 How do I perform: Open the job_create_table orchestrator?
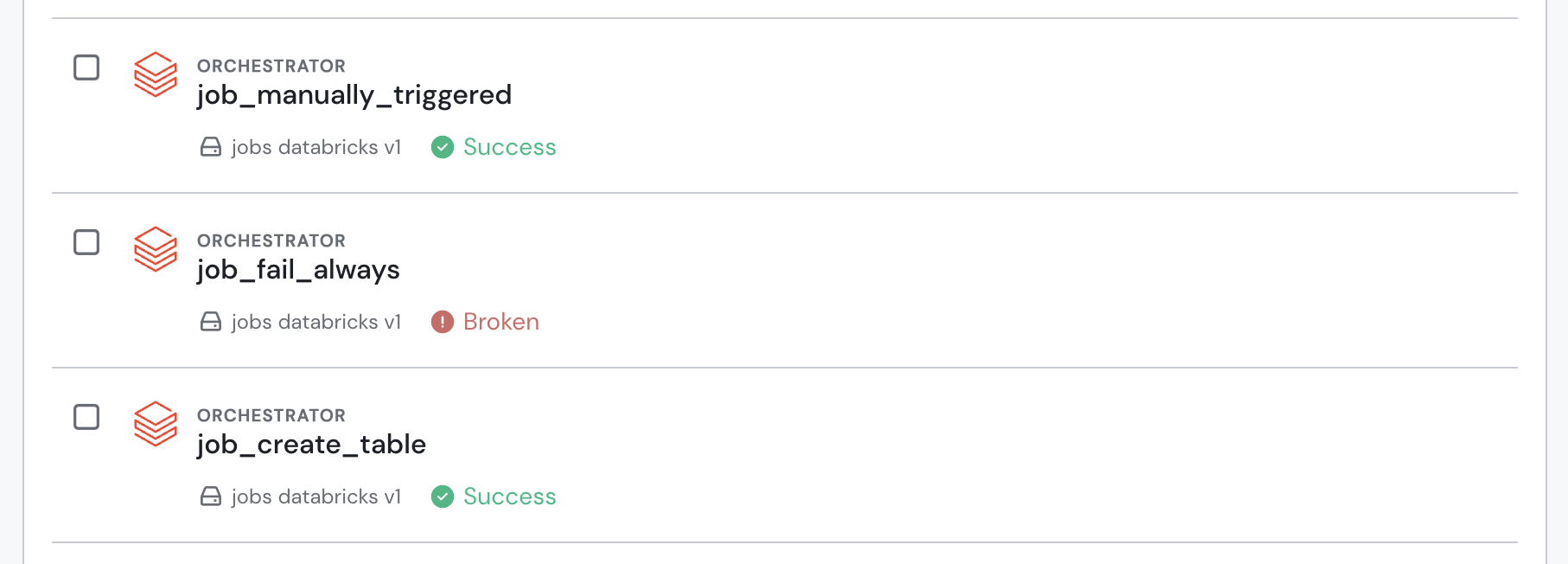coord(311,445)
